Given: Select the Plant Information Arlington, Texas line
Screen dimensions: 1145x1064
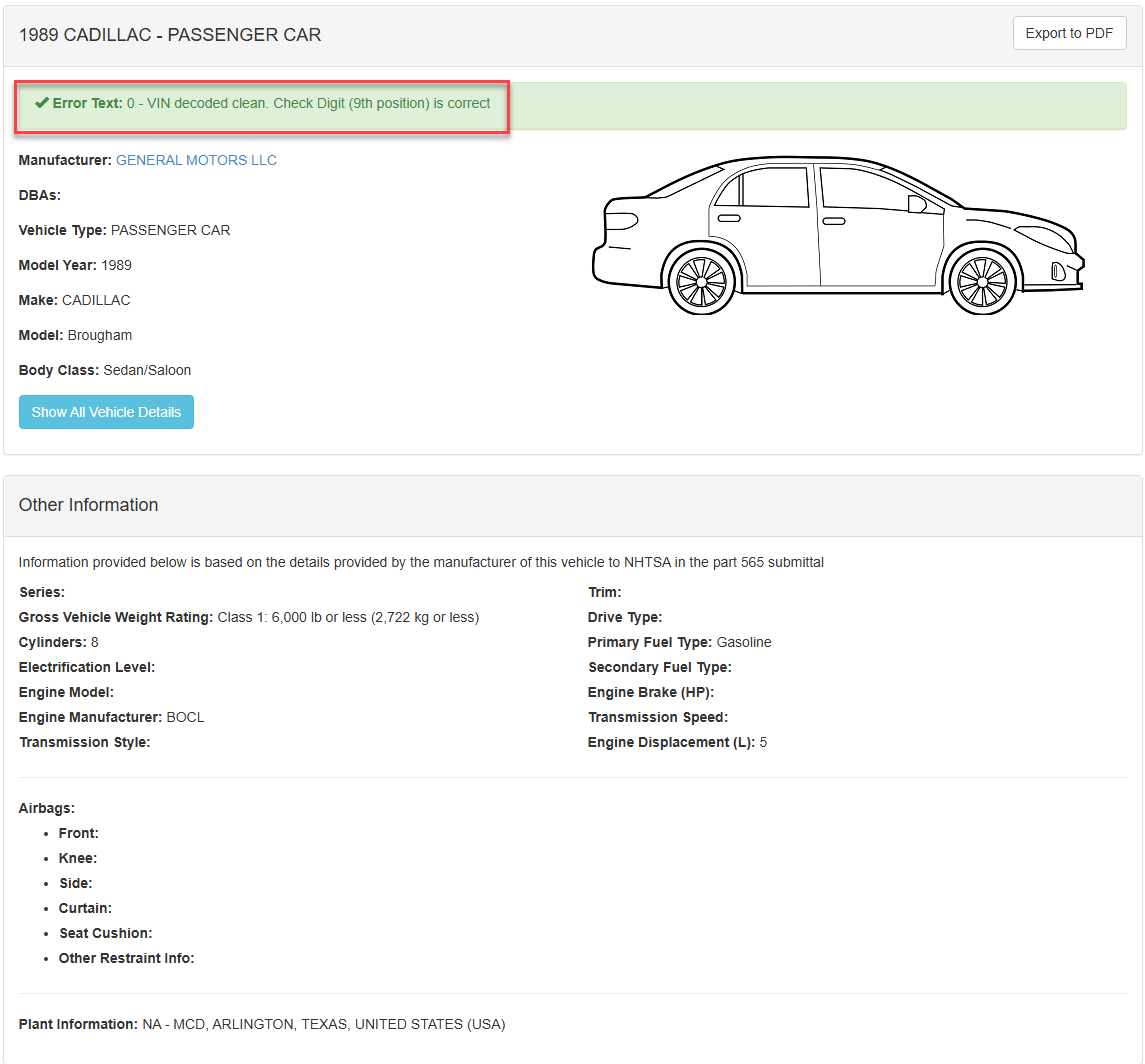Looking at the screenshot, I should (262, 1025).
